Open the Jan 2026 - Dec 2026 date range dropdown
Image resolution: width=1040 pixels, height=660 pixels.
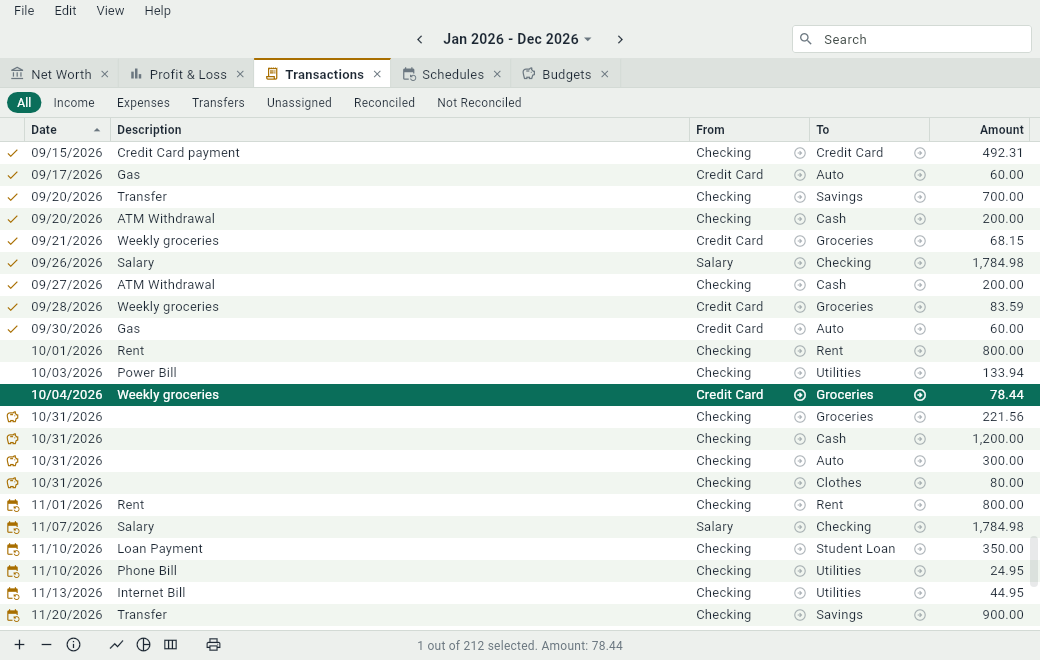(x=517, y=39)
